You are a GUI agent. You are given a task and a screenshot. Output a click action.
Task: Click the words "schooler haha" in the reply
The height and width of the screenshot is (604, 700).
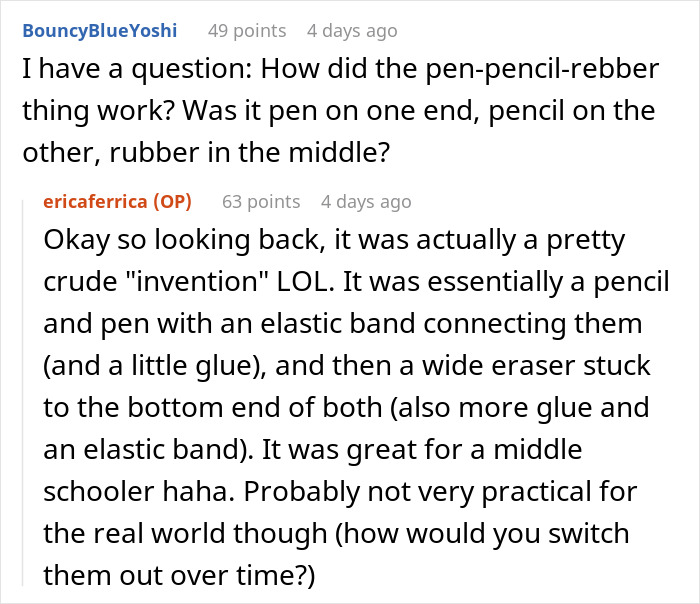[x=139, y=492]
